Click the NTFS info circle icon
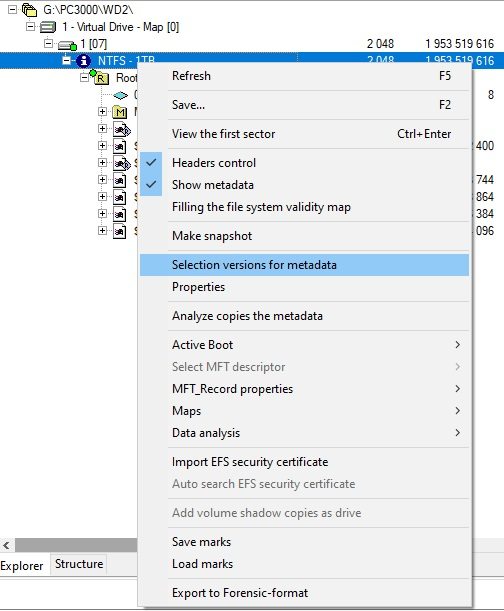This screenshot has height=611, width=504. (x=83, y=61)
